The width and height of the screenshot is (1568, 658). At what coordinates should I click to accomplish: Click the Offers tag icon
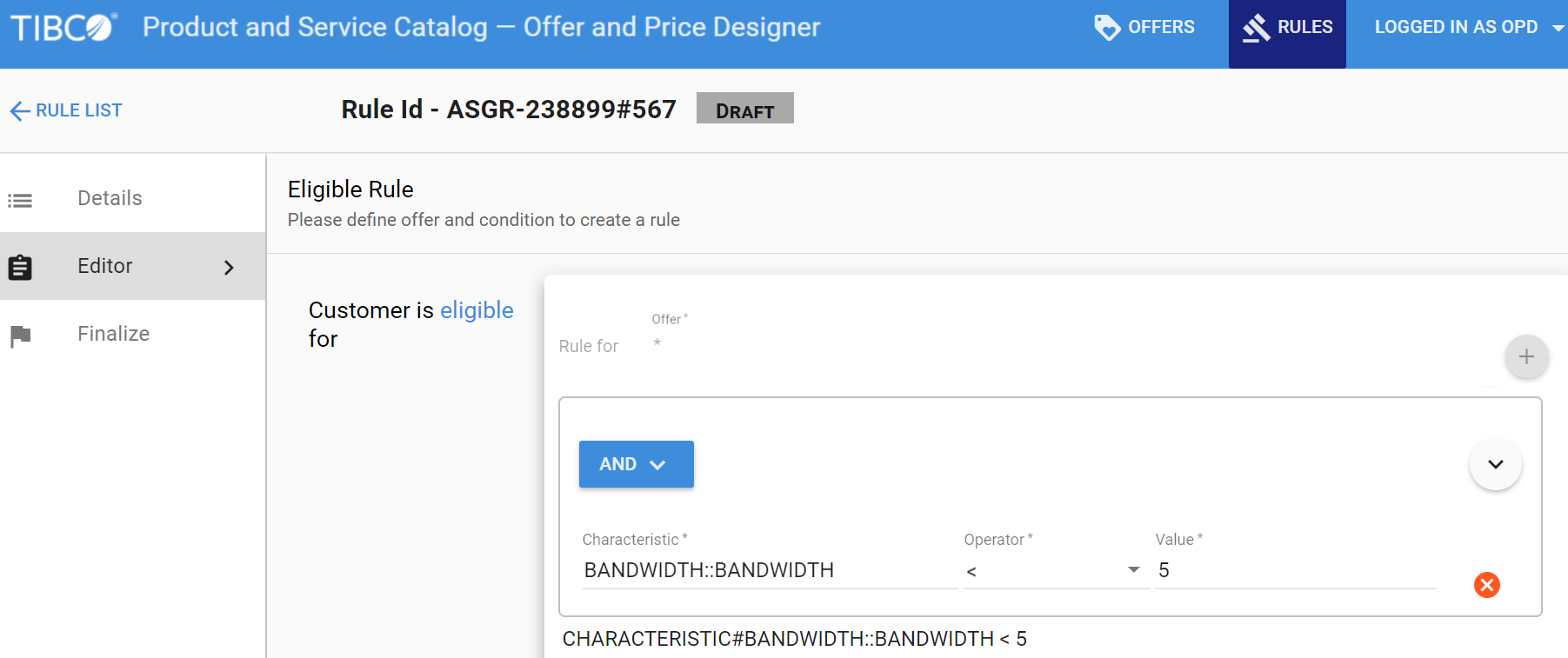1106,28
